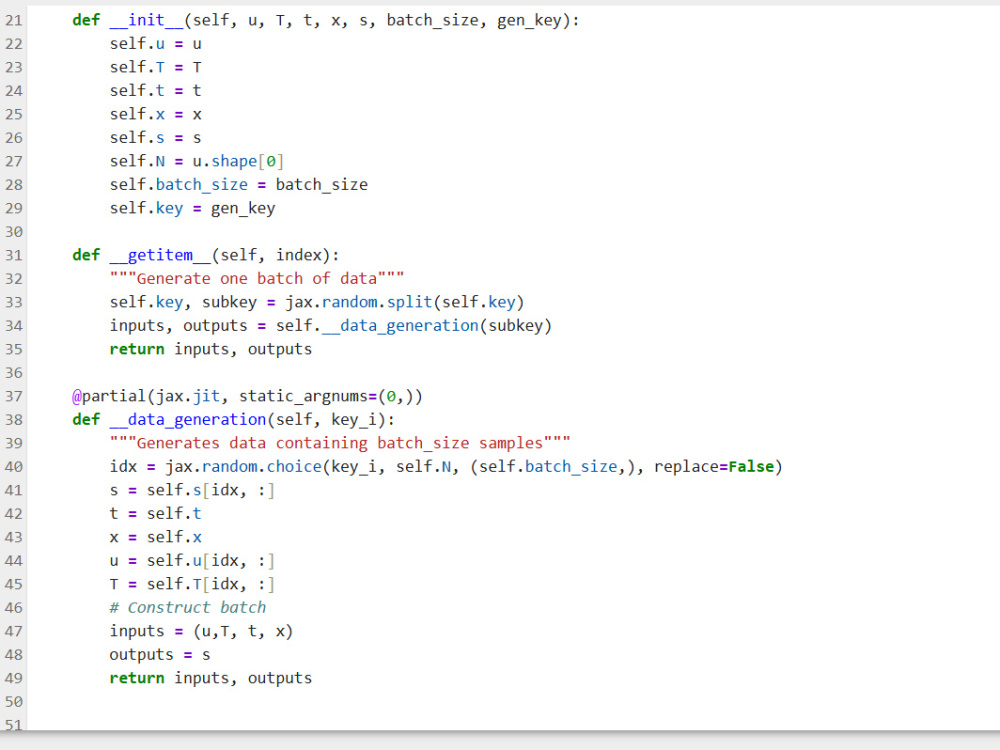Viewport: 1000px width, 750px height.
Task: Click 'self.key = gen_key' on line 29
Action: tap(192, 209)
